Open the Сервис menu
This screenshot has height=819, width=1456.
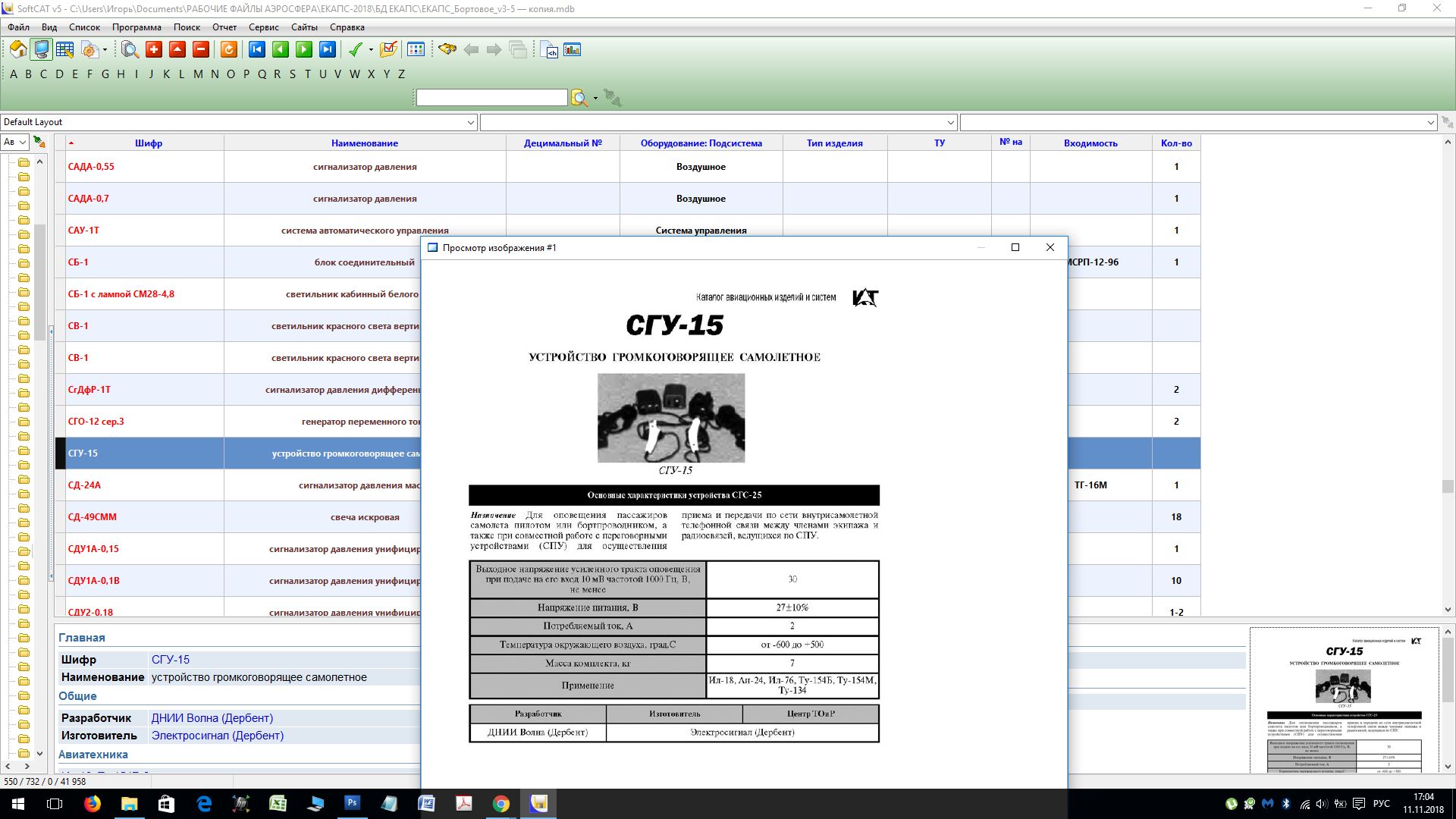pos(264,27)
